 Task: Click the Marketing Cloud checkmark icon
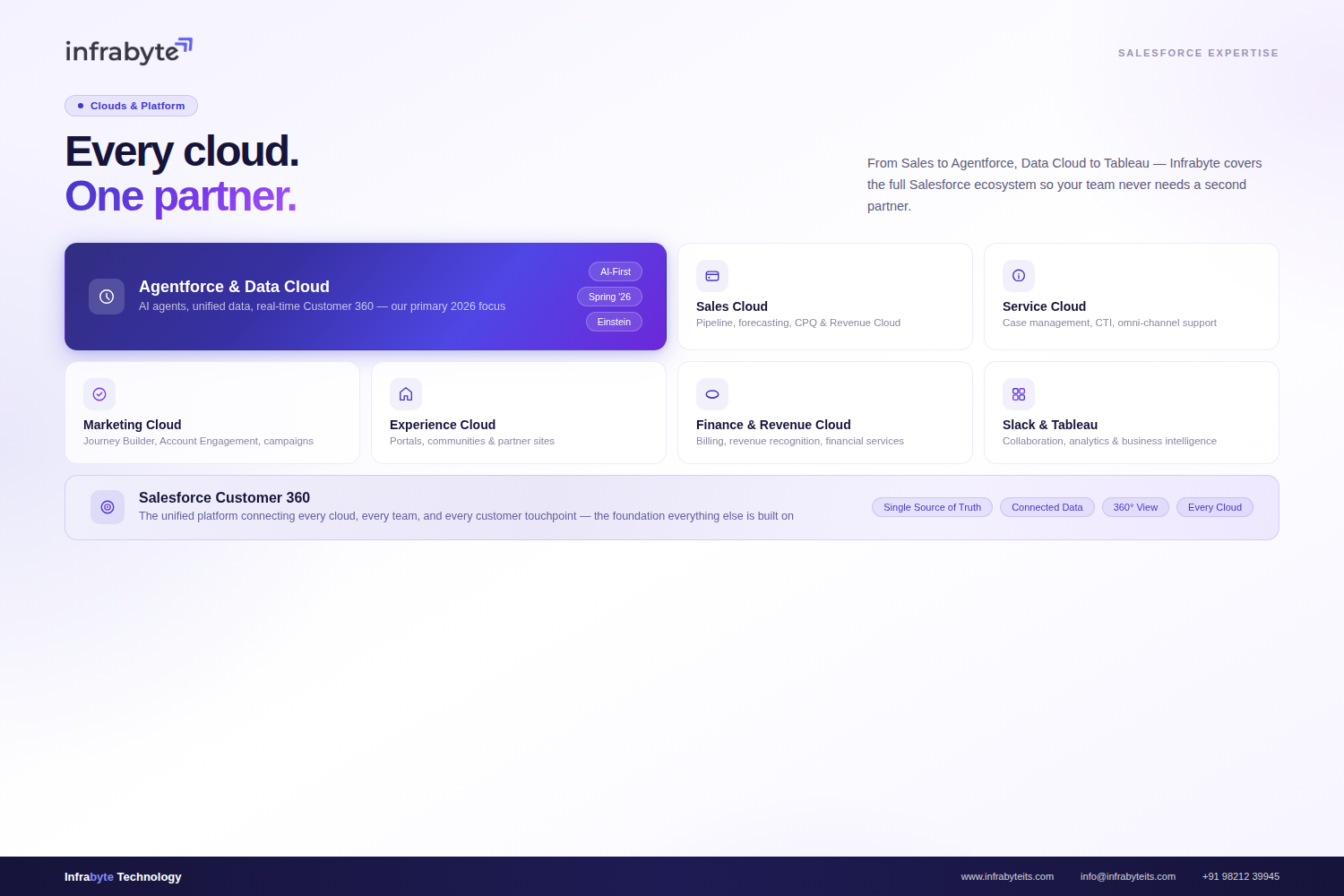[99, 394]
